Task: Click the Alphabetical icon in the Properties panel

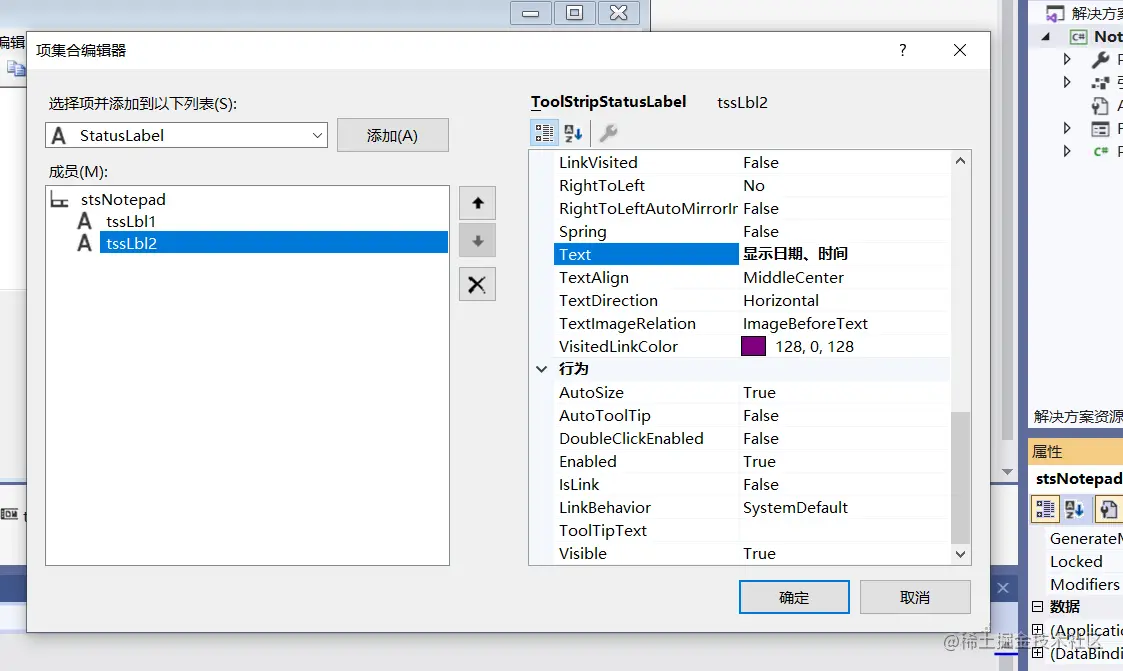Action: point(1074,509)
